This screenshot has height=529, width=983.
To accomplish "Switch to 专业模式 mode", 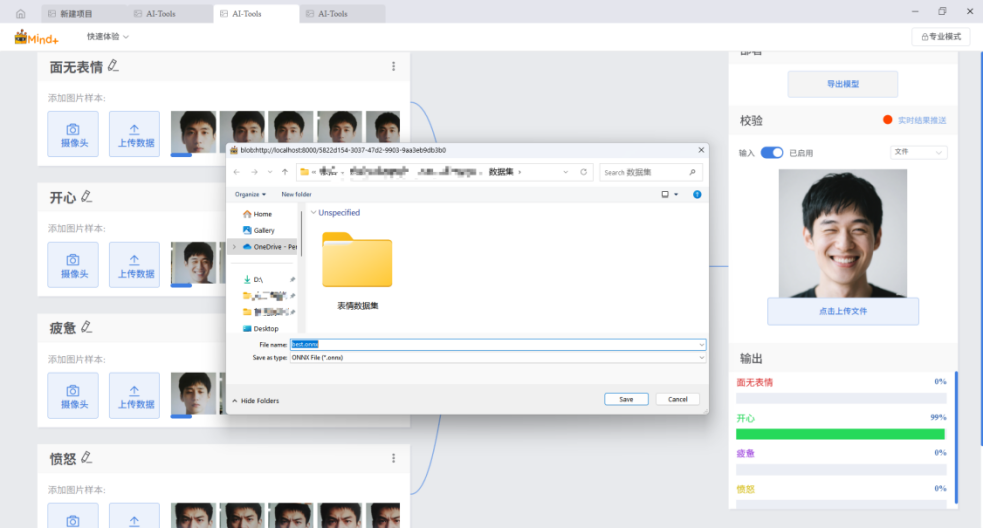I will pyautogui.click(x=940, y=37).
